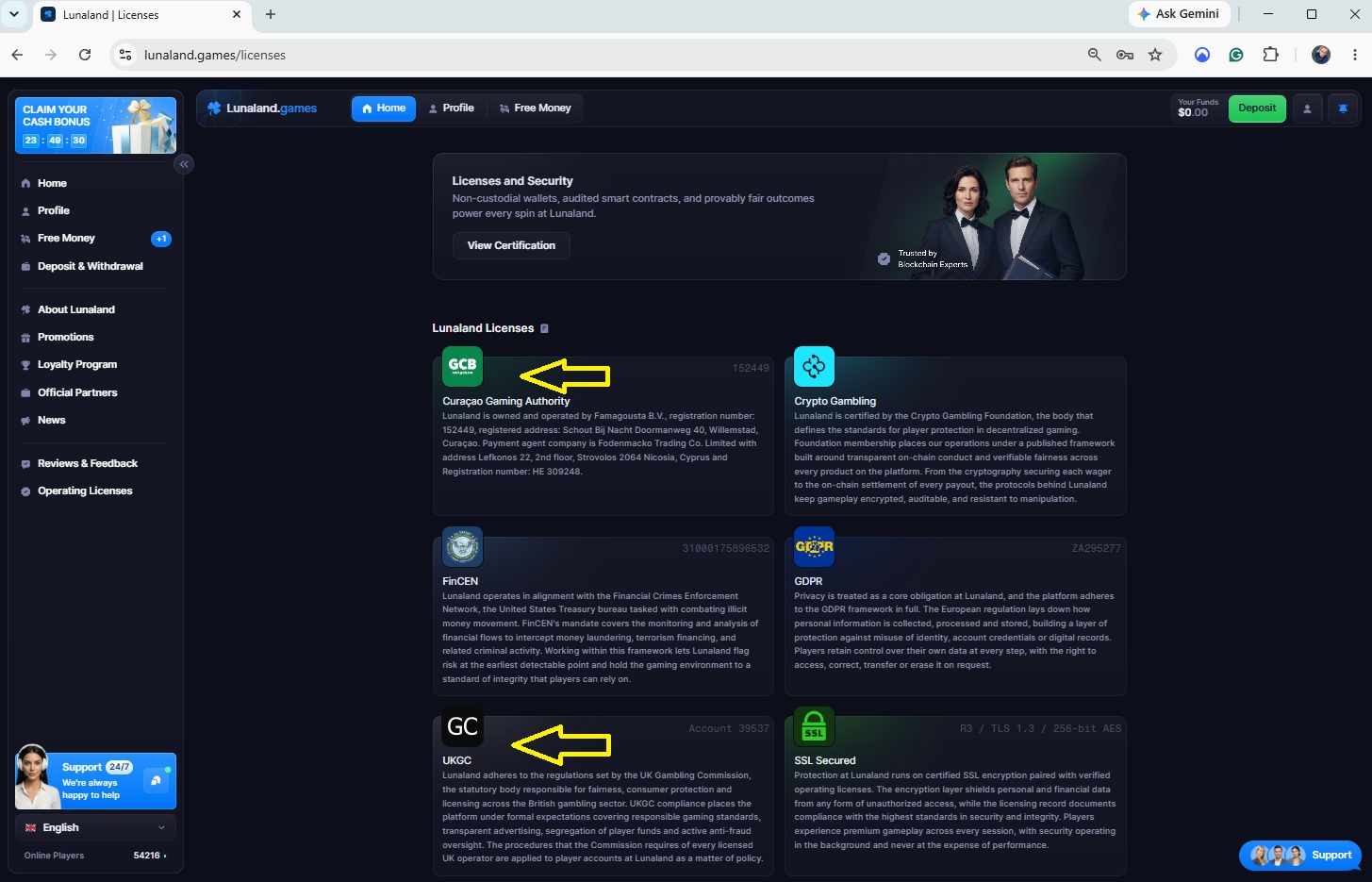Open the About Lunaland page
The height and width of the screenshot is (882, 1372).
coord(95,309)
